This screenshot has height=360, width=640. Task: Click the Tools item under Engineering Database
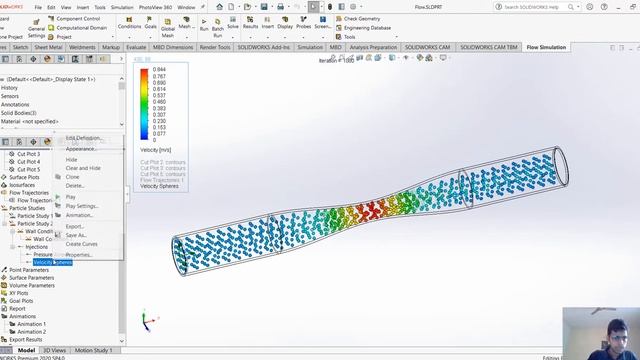tap(345, 37)
